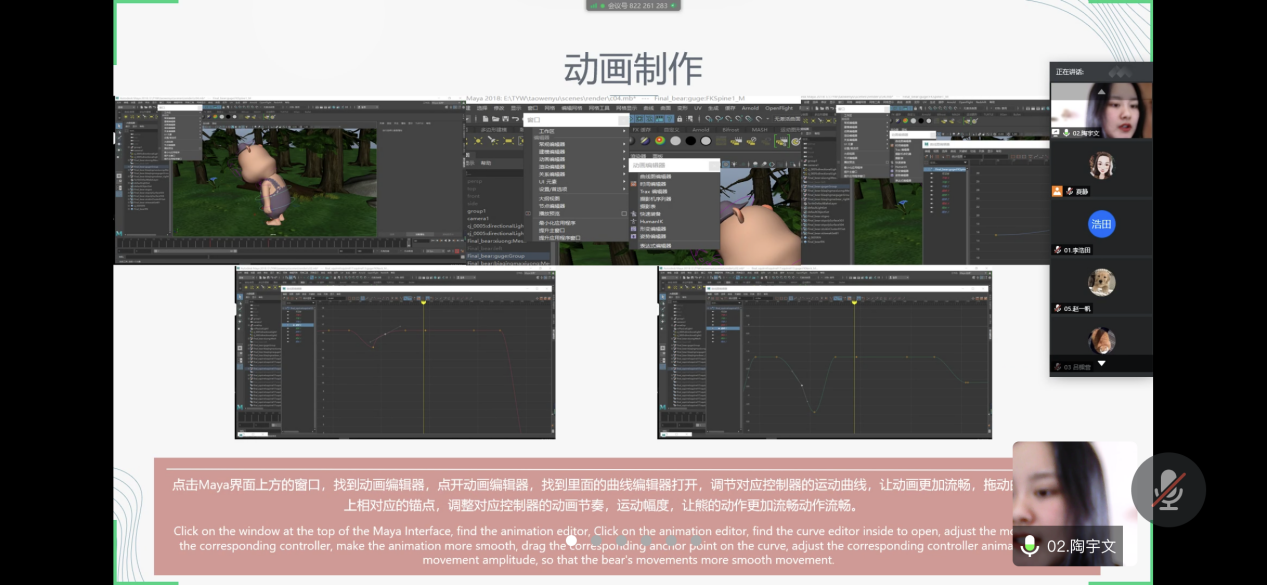Toggle the 播放预览 option box in 窗口 menu
Screen dimensions: 1267x585
click(624, 213)
